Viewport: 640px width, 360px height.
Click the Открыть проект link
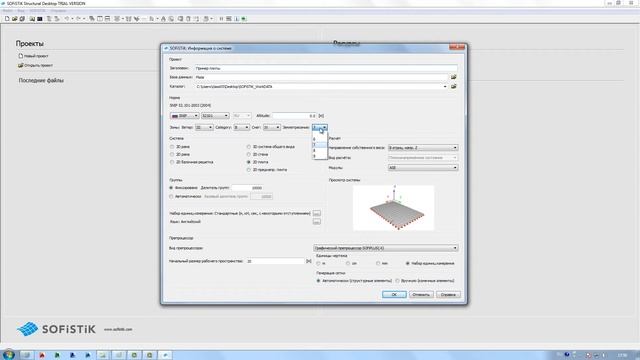(x=38, y=65)
